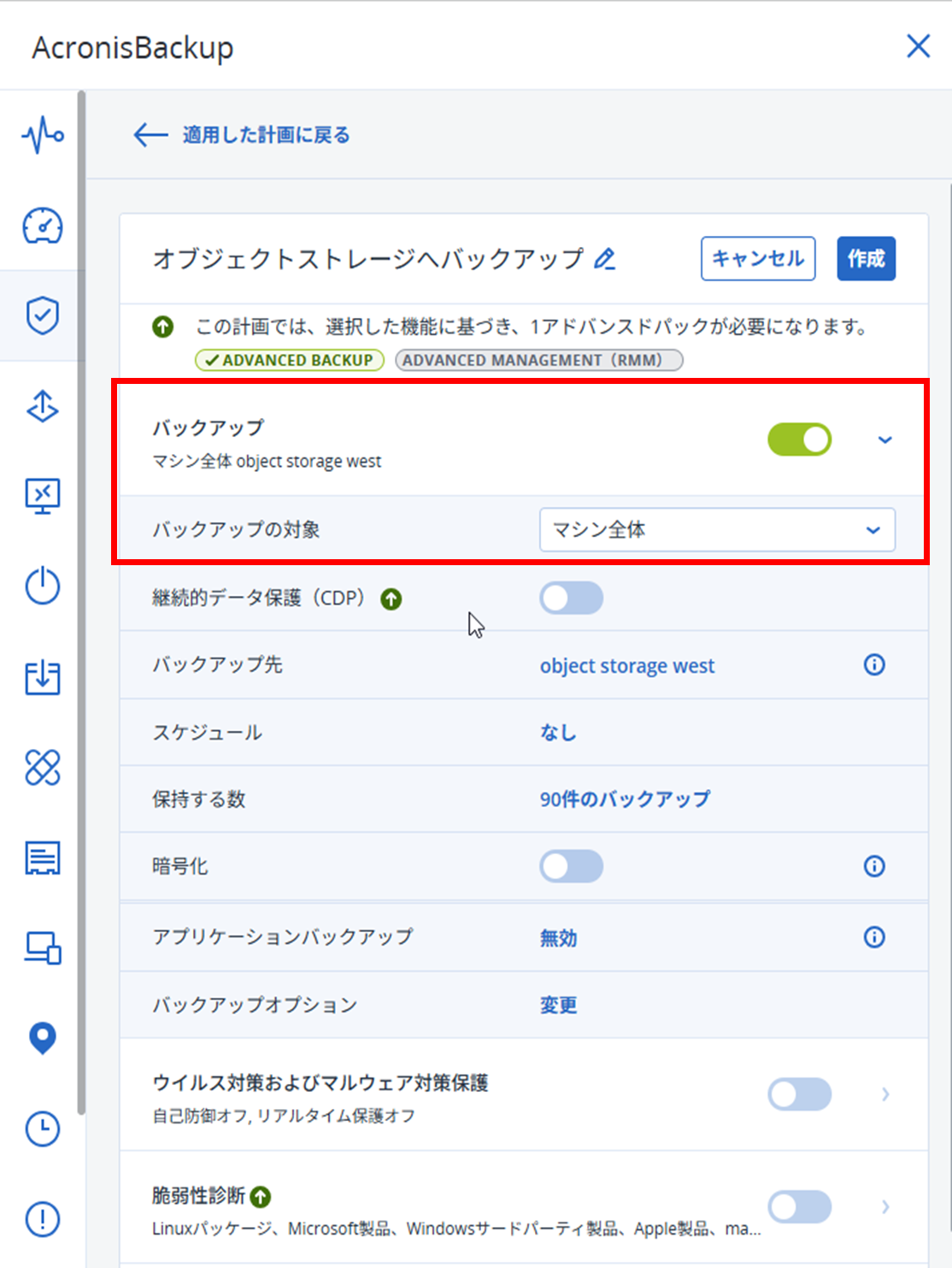Disable the backup module toggle
The width and height of the screenshot is (952, 1268).
pos(799,439)
